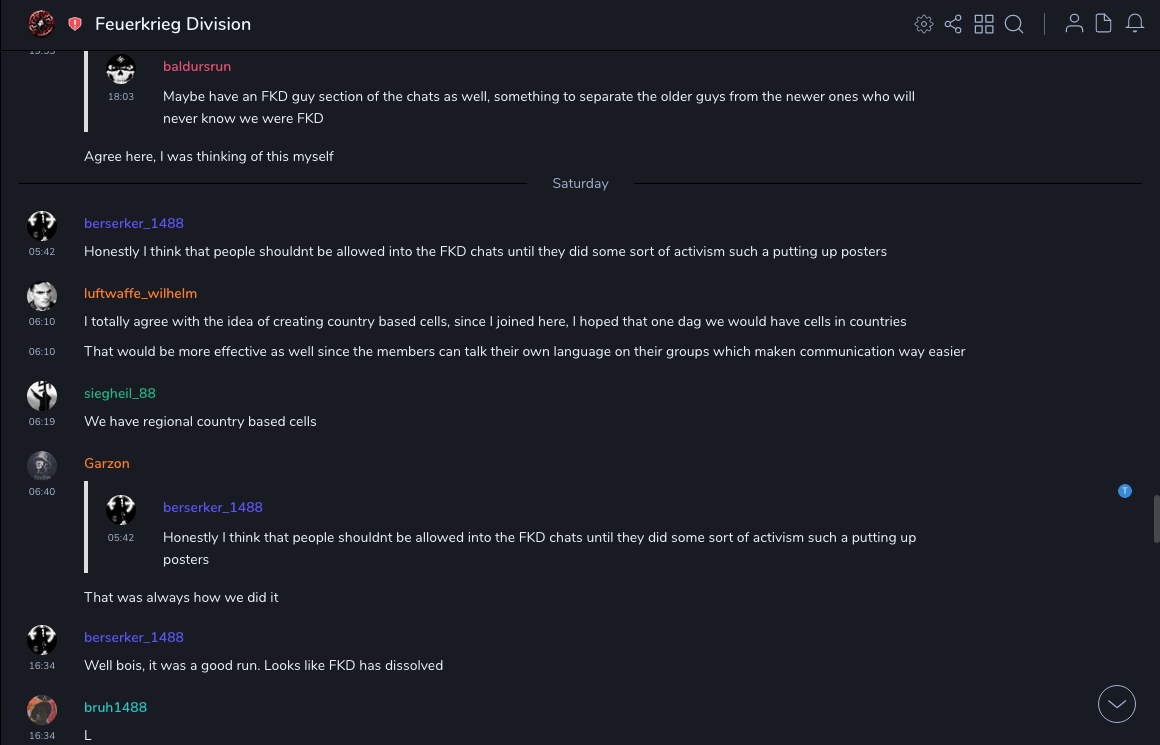This screenshot has width=1160, height=745.
Task: Click the vertical scrollbar thumb
Action: [1156, 519]
